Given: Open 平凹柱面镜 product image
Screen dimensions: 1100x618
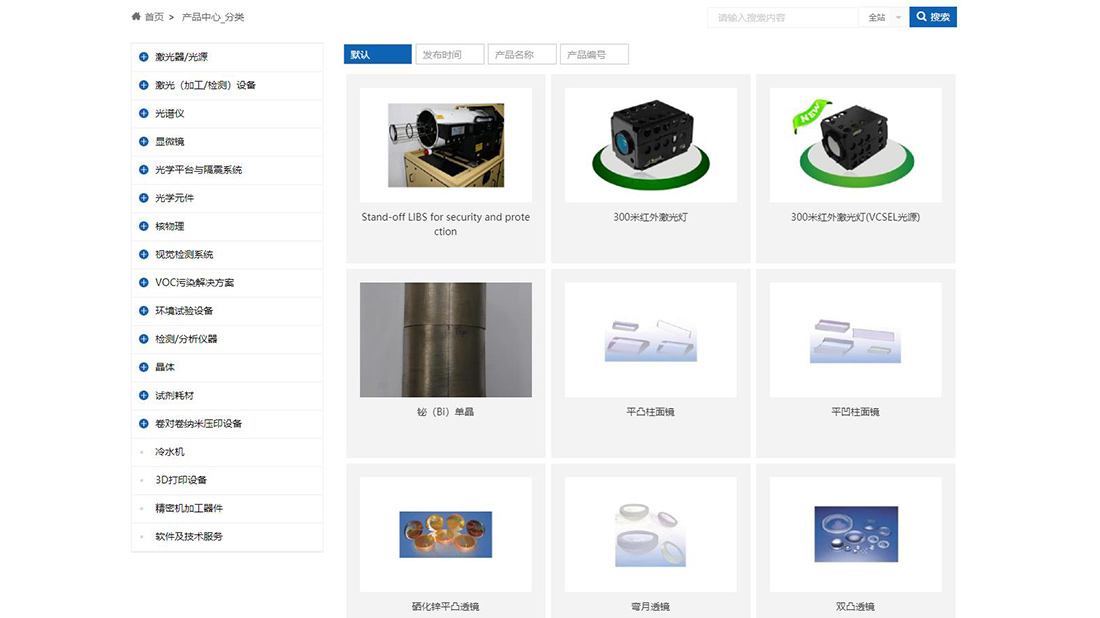Looking at the screenshot, I should (x=855, y=340).
